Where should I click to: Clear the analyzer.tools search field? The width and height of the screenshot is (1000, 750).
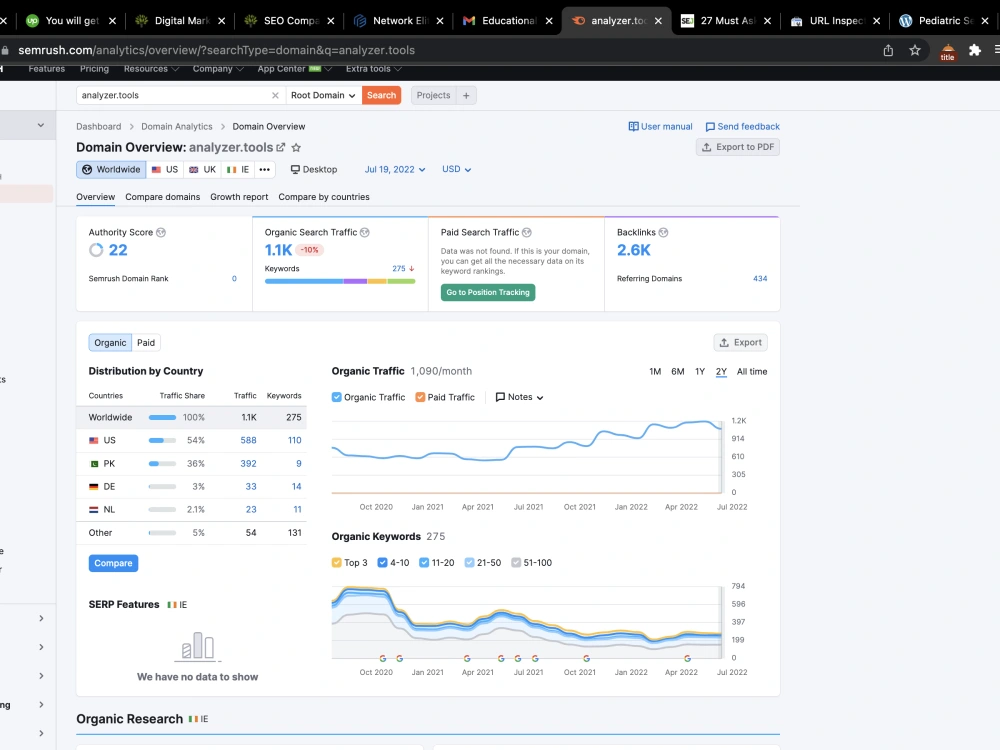(275, 95)
